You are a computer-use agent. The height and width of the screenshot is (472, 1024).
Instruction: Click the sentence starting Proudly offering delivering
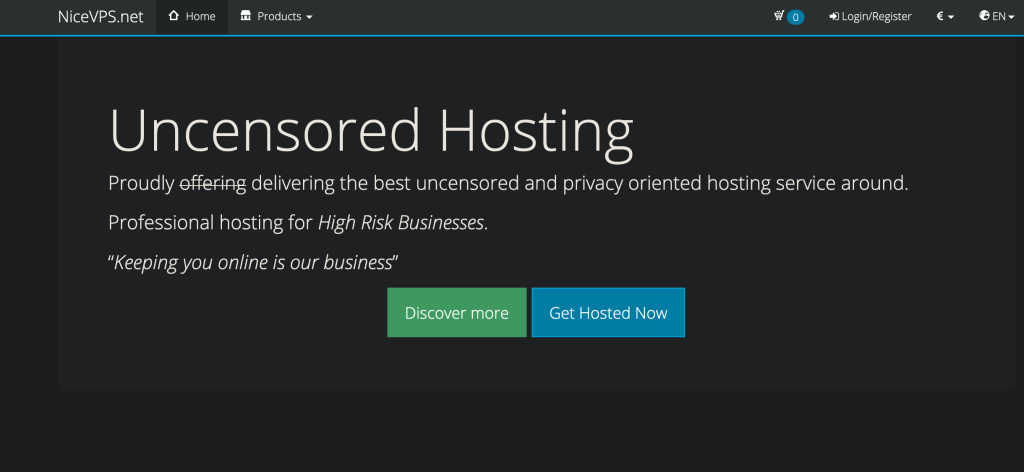(x=508, y=184)
